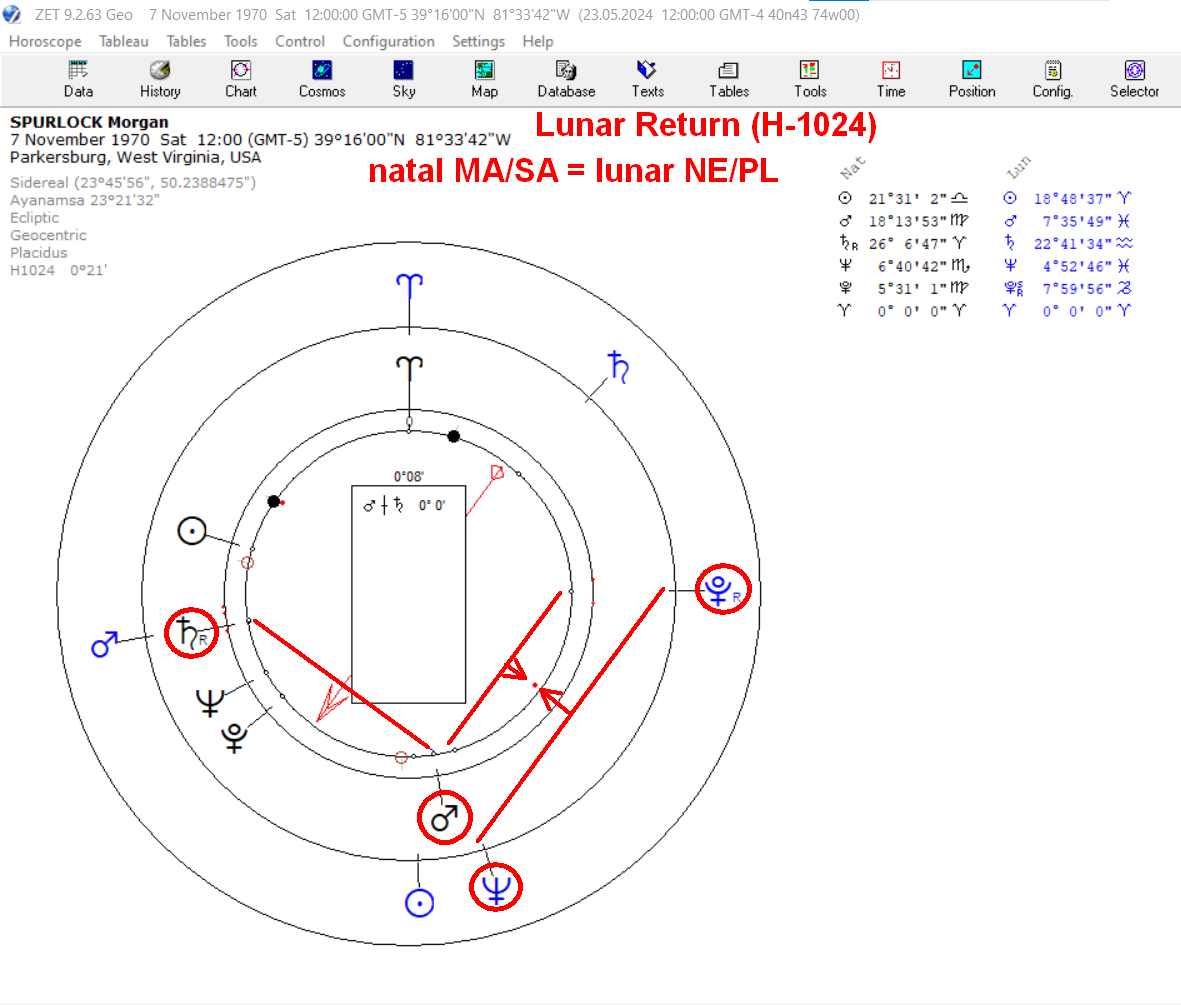
Task: Open the Control menu
Action: 300,41
